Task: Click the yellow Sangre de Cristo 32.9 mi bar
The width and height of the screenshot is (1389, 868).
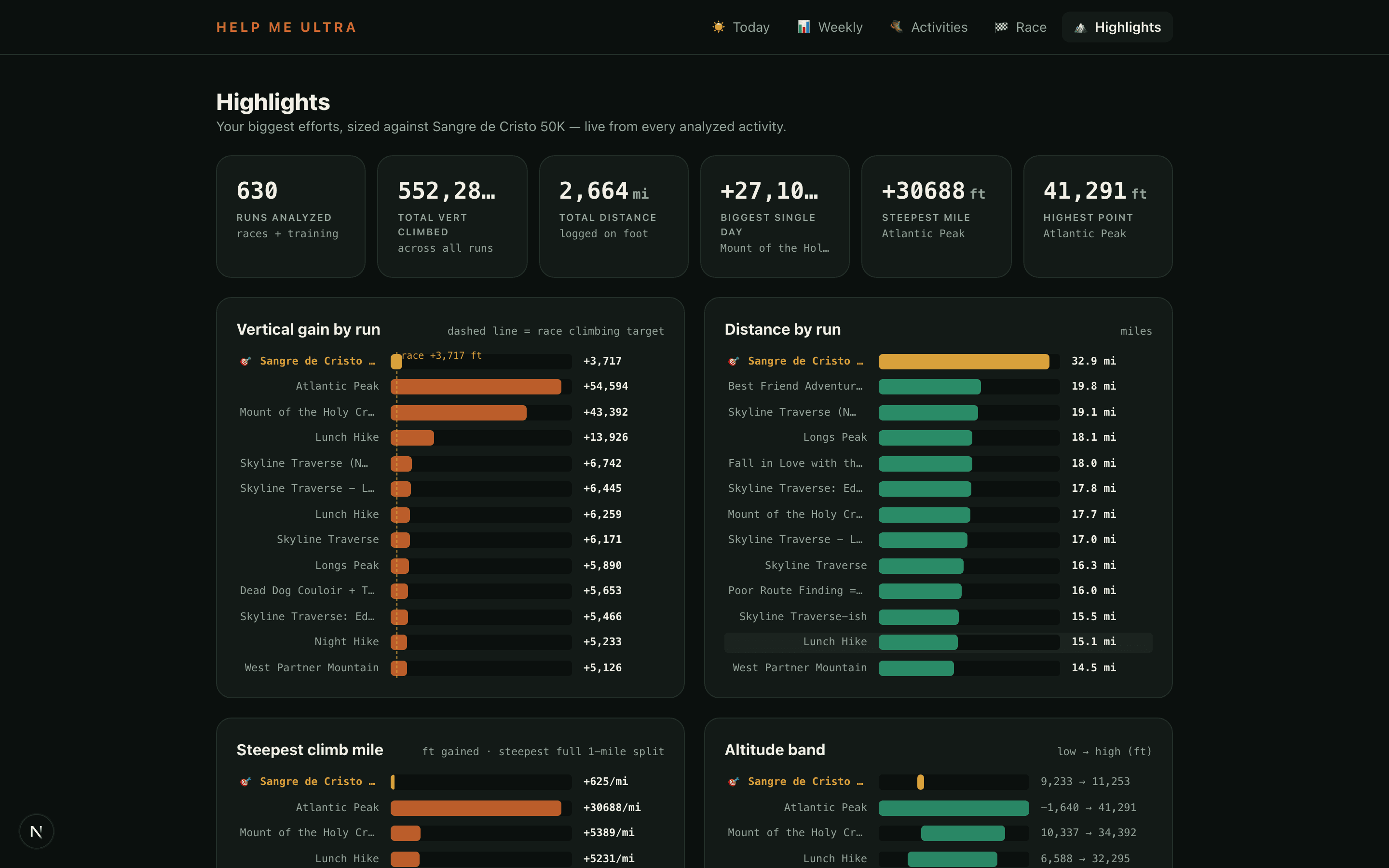Action: 964,361
